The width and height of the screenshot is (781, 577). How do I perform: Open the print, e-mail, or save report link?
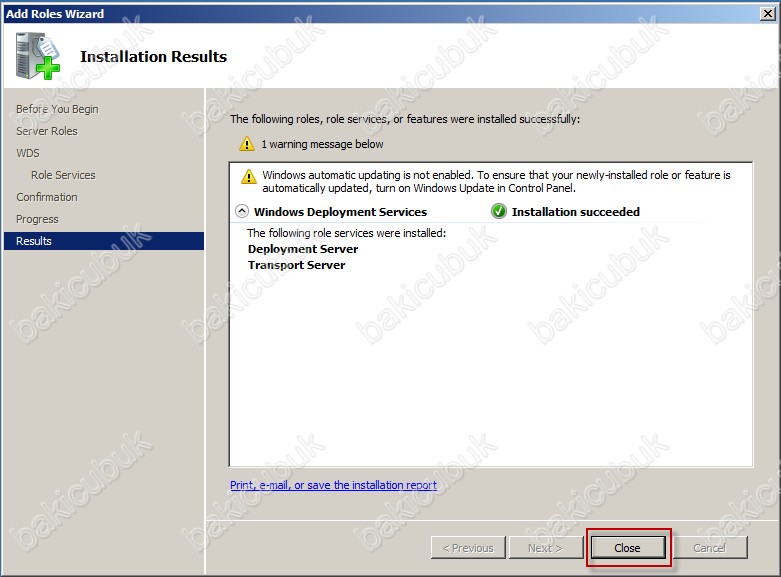tap(333, 485)
